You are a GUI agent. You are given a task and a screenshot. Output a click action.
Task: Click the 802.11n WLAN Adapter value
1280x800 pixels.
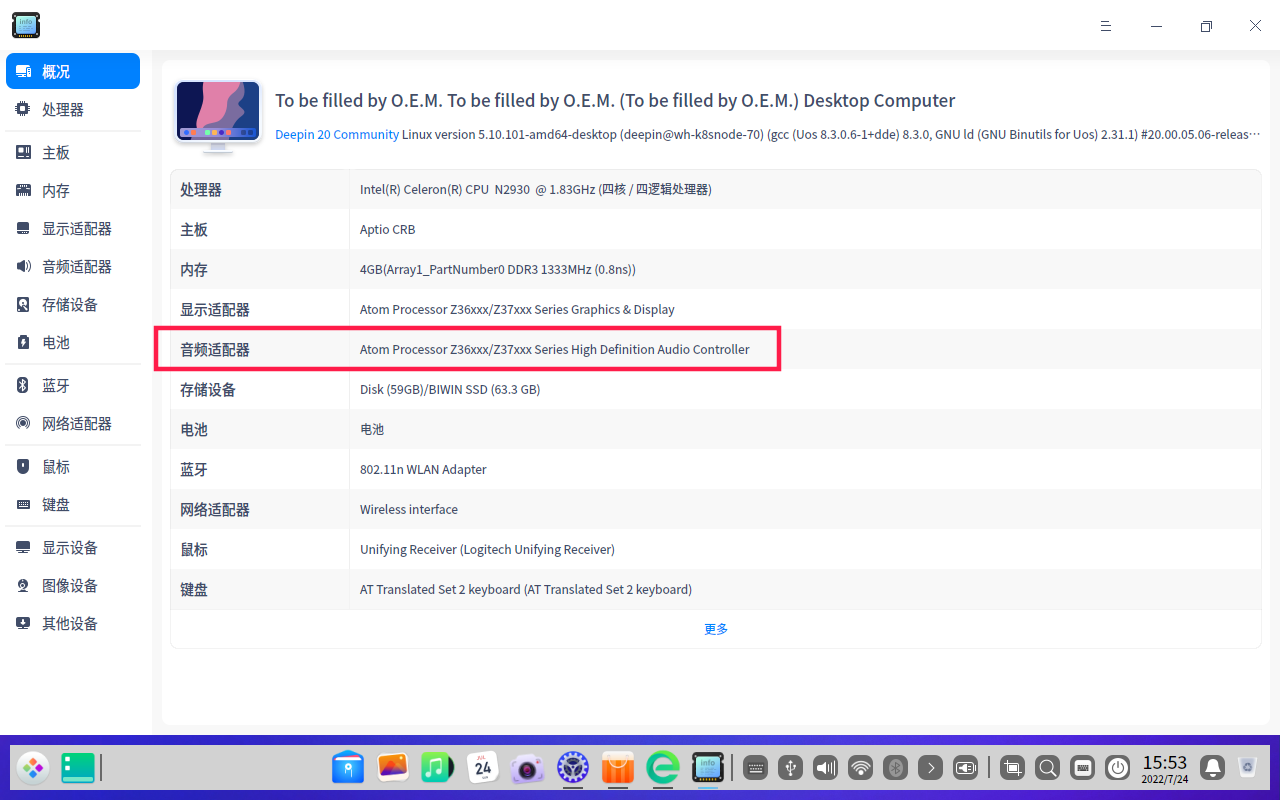423,469
